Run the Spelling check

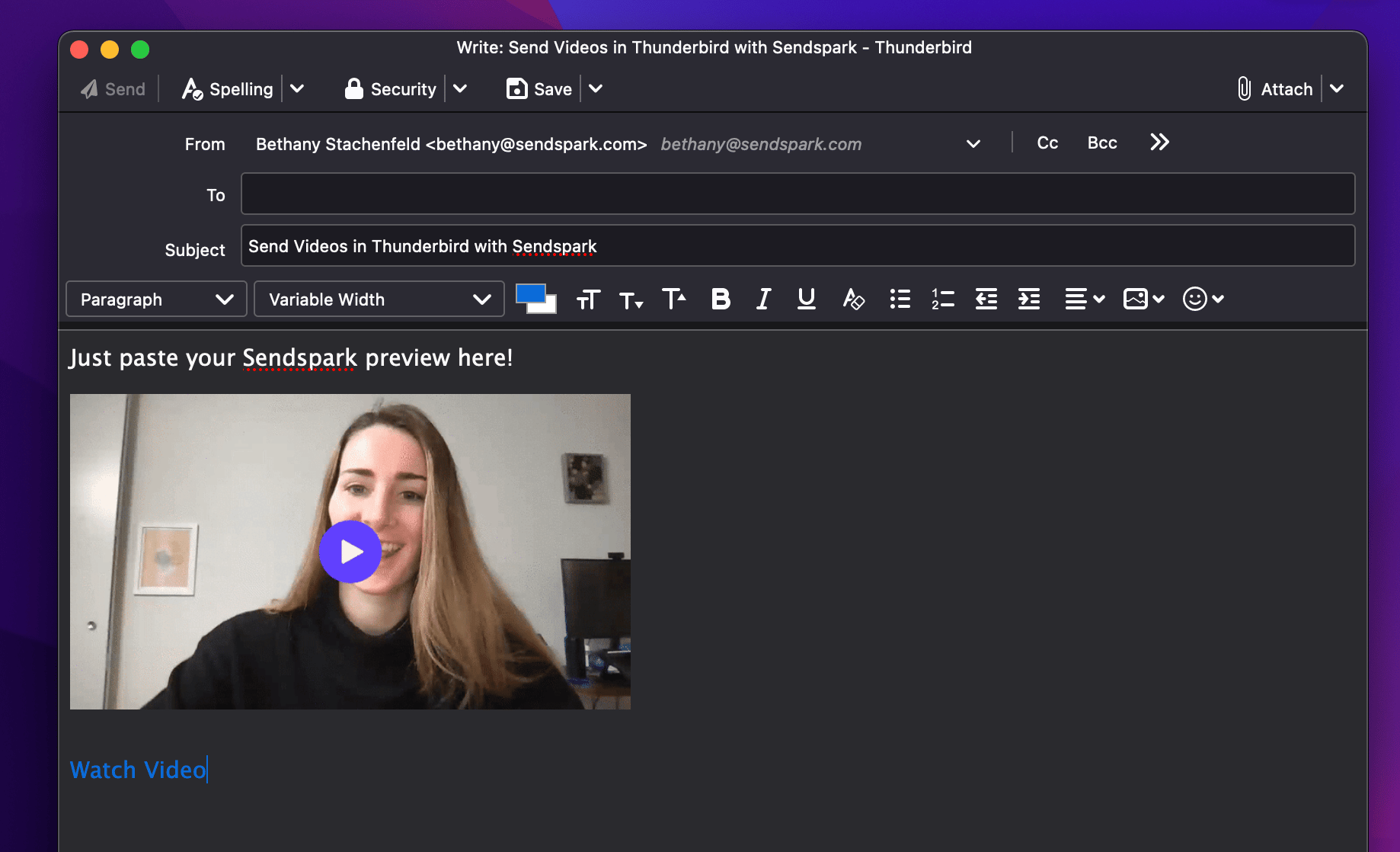click(227, 89)
